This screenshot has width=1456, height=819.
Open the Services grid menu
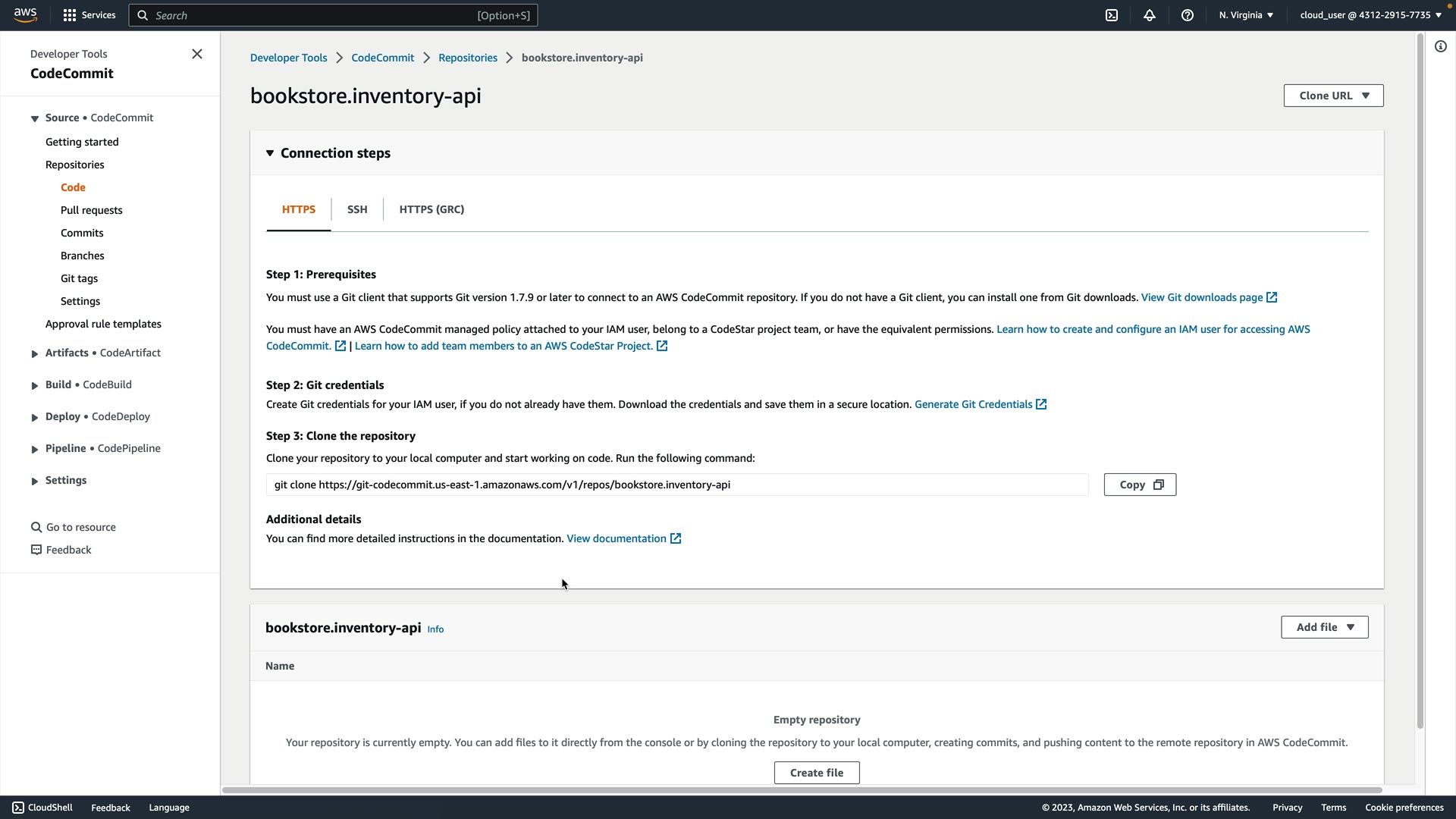point(89,15)
